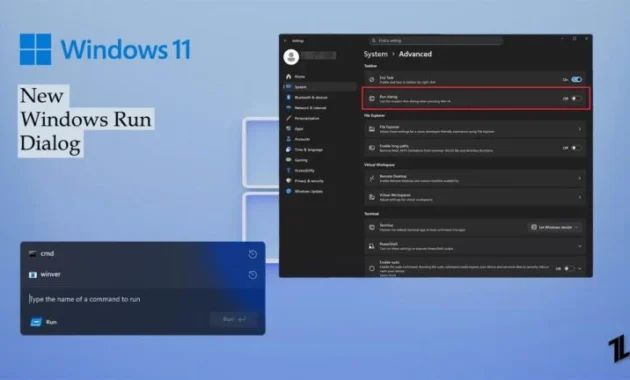
Task: Click the Network & internet sidebar icon
Action: tap(288, 108)
